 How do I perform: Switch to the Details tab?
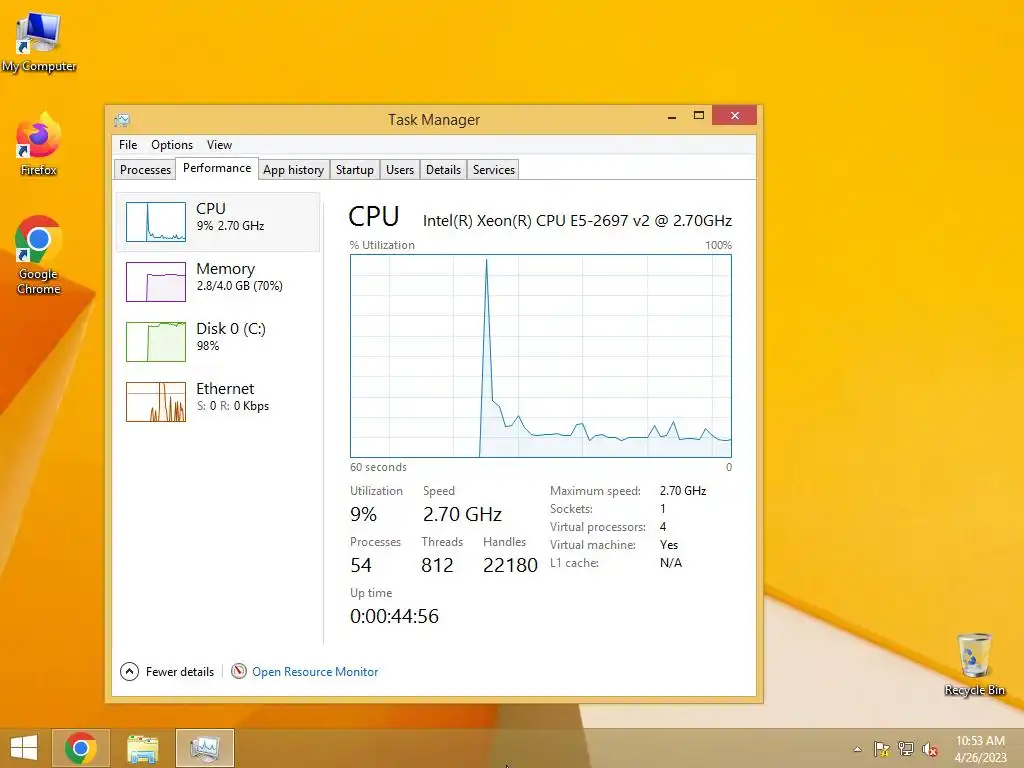pos(443,170)
